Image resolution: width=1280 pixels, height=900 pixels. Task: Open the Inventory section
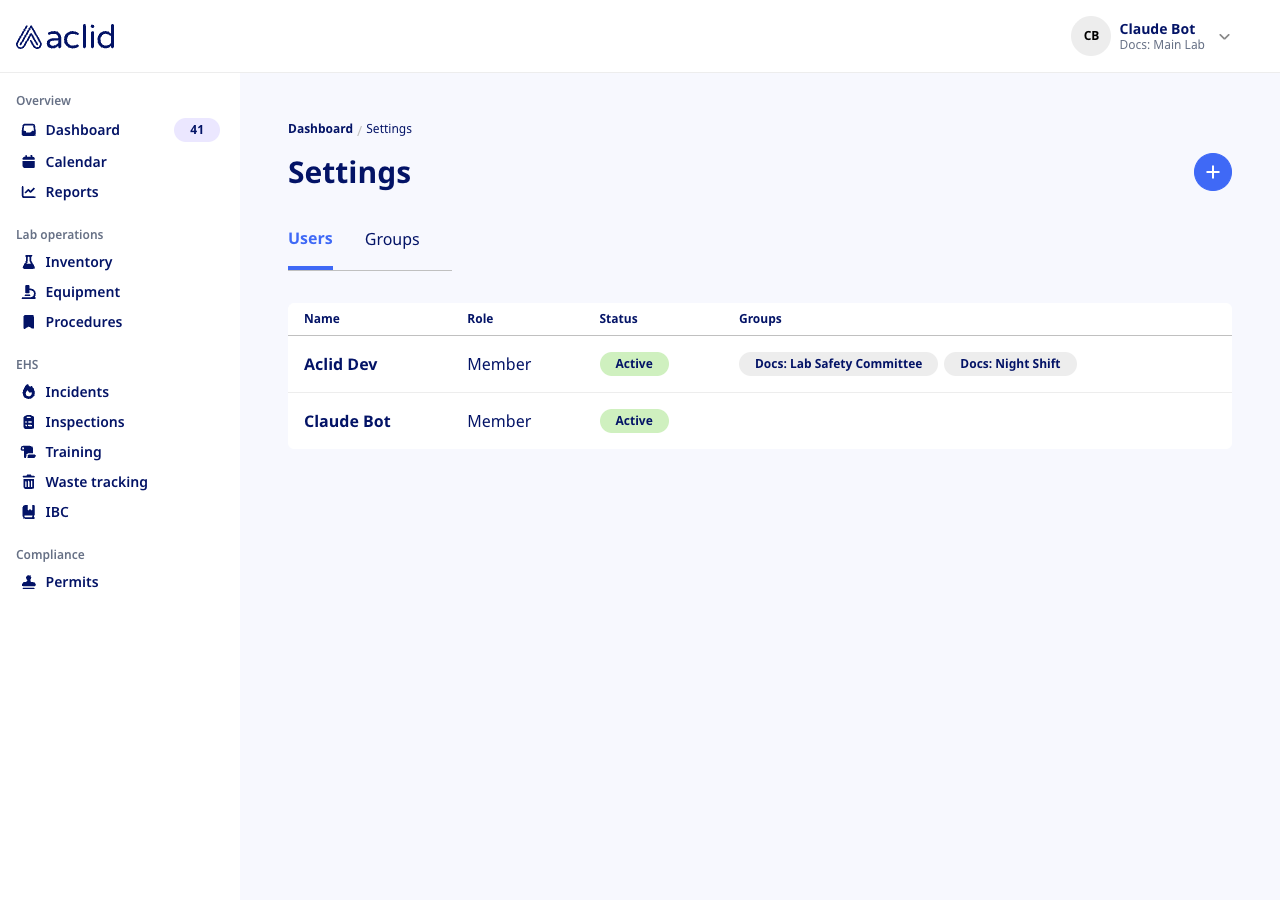point(79,262)
